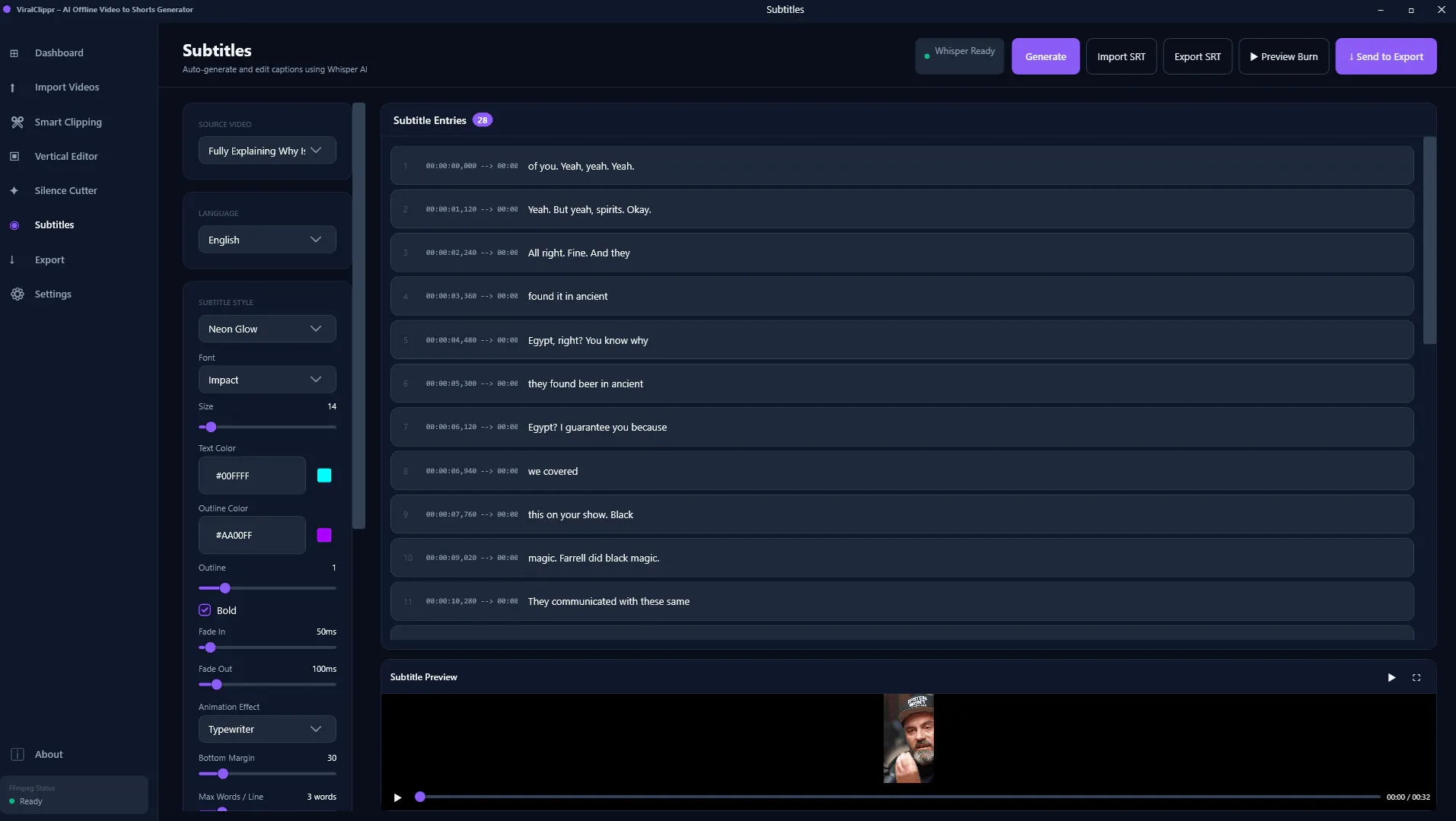Click the style panel scrollbar
This screenshot has width=1456, height=821.
[358, 316]
